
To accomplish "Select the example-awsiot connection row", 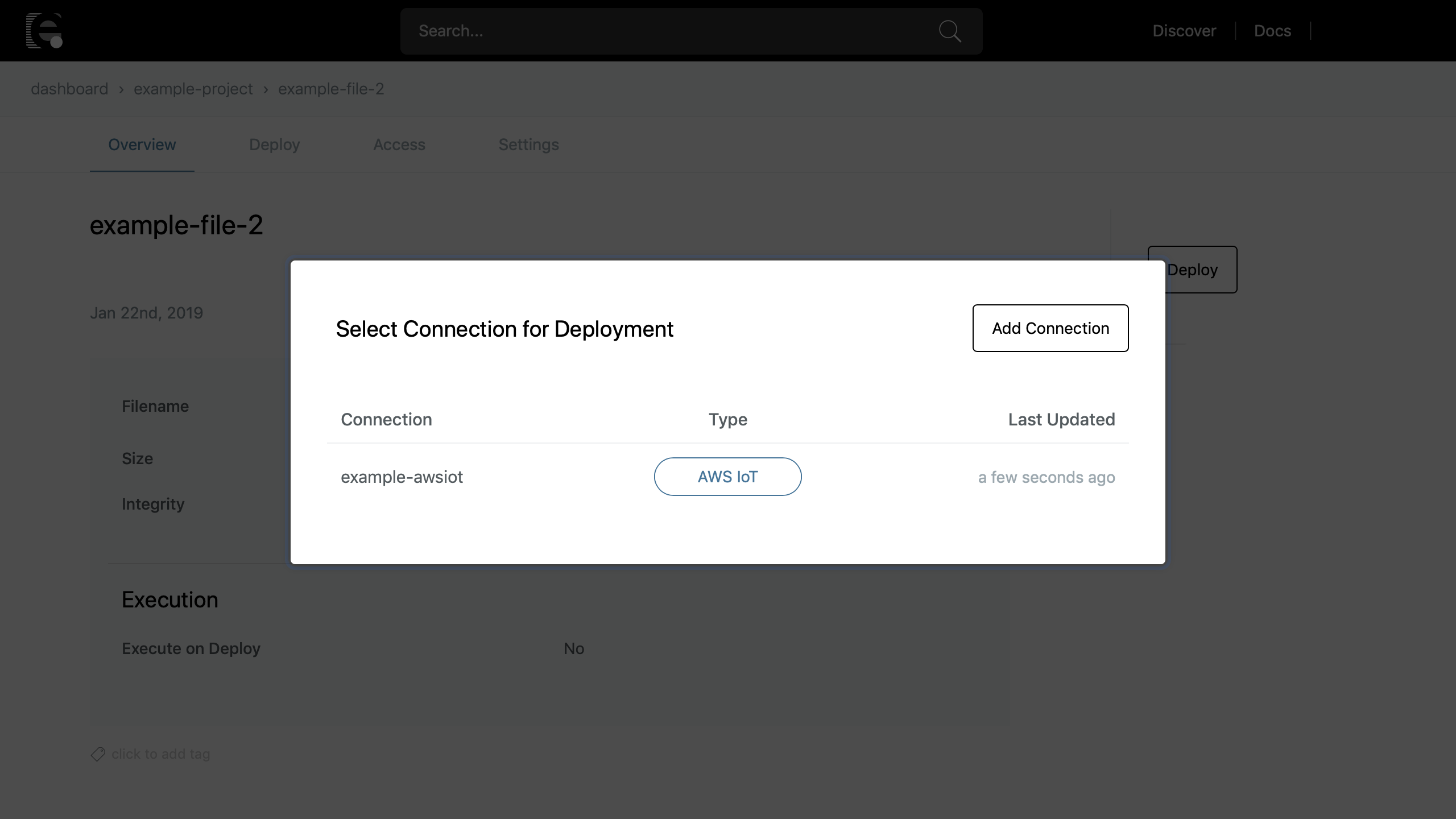I will 402,477.
